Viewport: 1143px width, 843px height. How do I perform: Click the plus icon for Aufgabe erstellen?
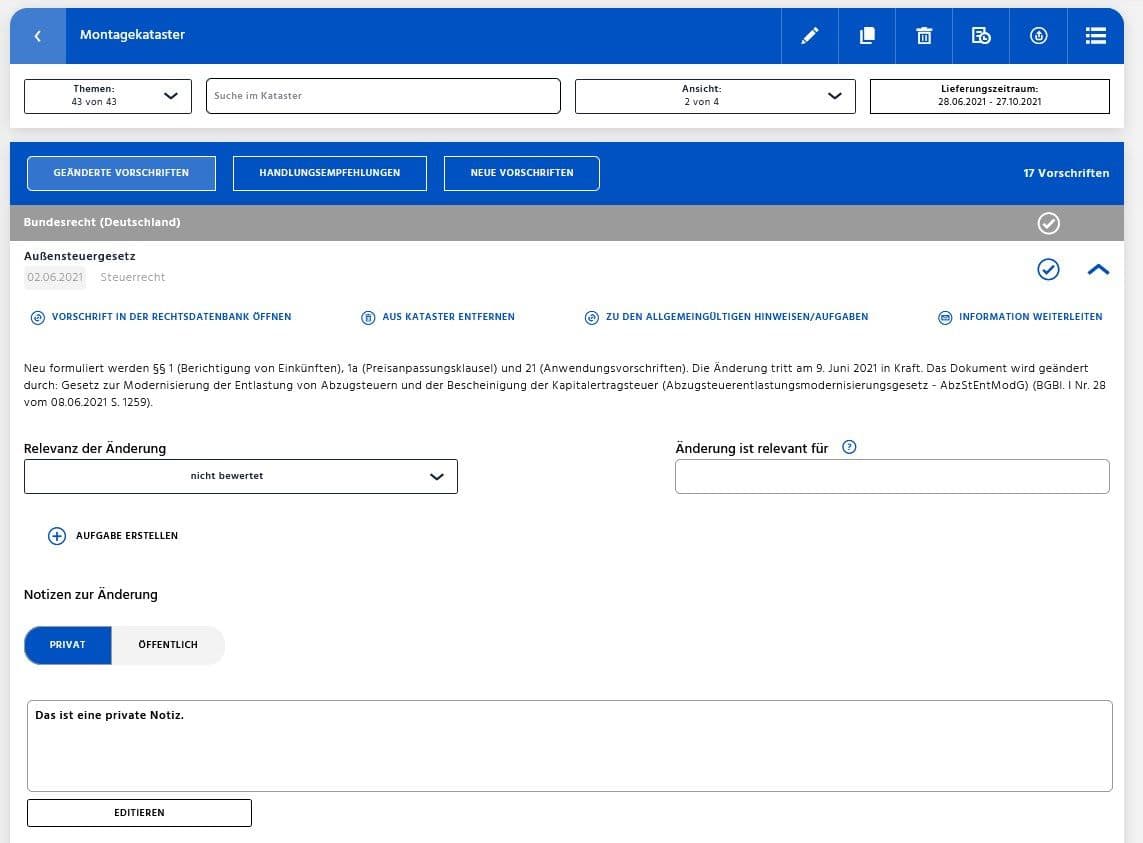pos(57,536)
